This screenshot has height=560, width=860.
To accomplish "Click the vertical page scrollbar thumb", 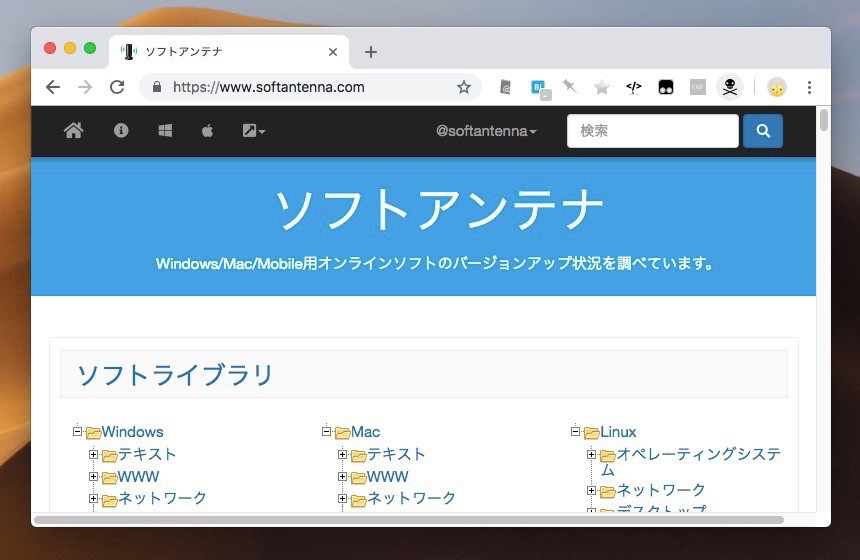I will click(x=823, y=120).
